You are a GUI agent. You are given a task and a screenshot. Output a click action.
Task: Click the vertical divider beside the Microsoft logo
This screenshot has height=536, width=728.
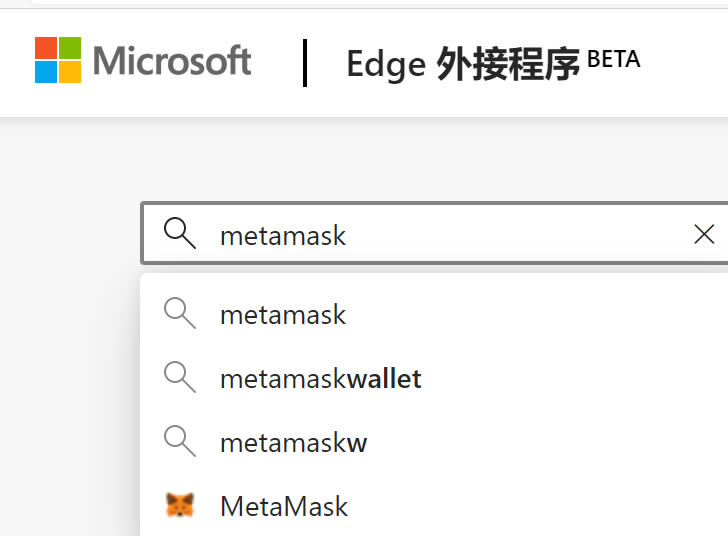pos(305,63)
